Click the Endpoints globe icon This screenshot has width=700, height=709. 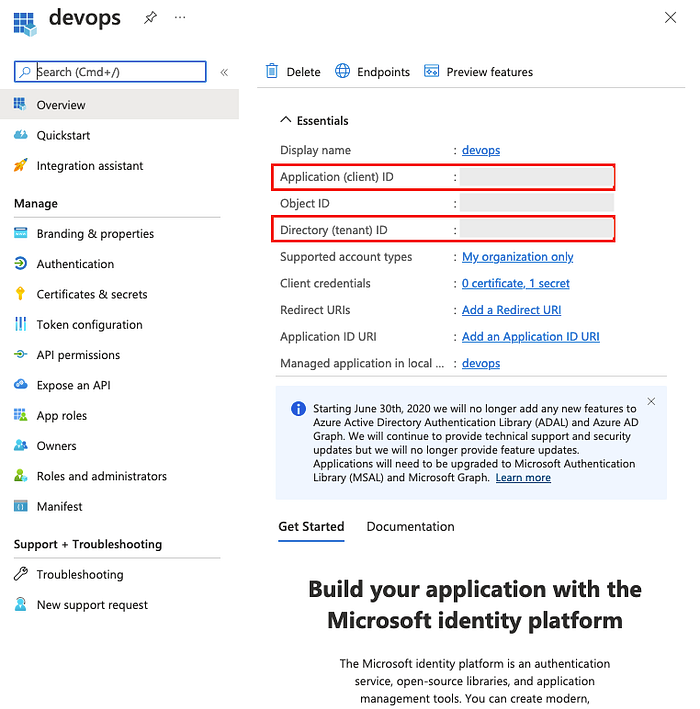pyautogui.click(x=342, y=71)
